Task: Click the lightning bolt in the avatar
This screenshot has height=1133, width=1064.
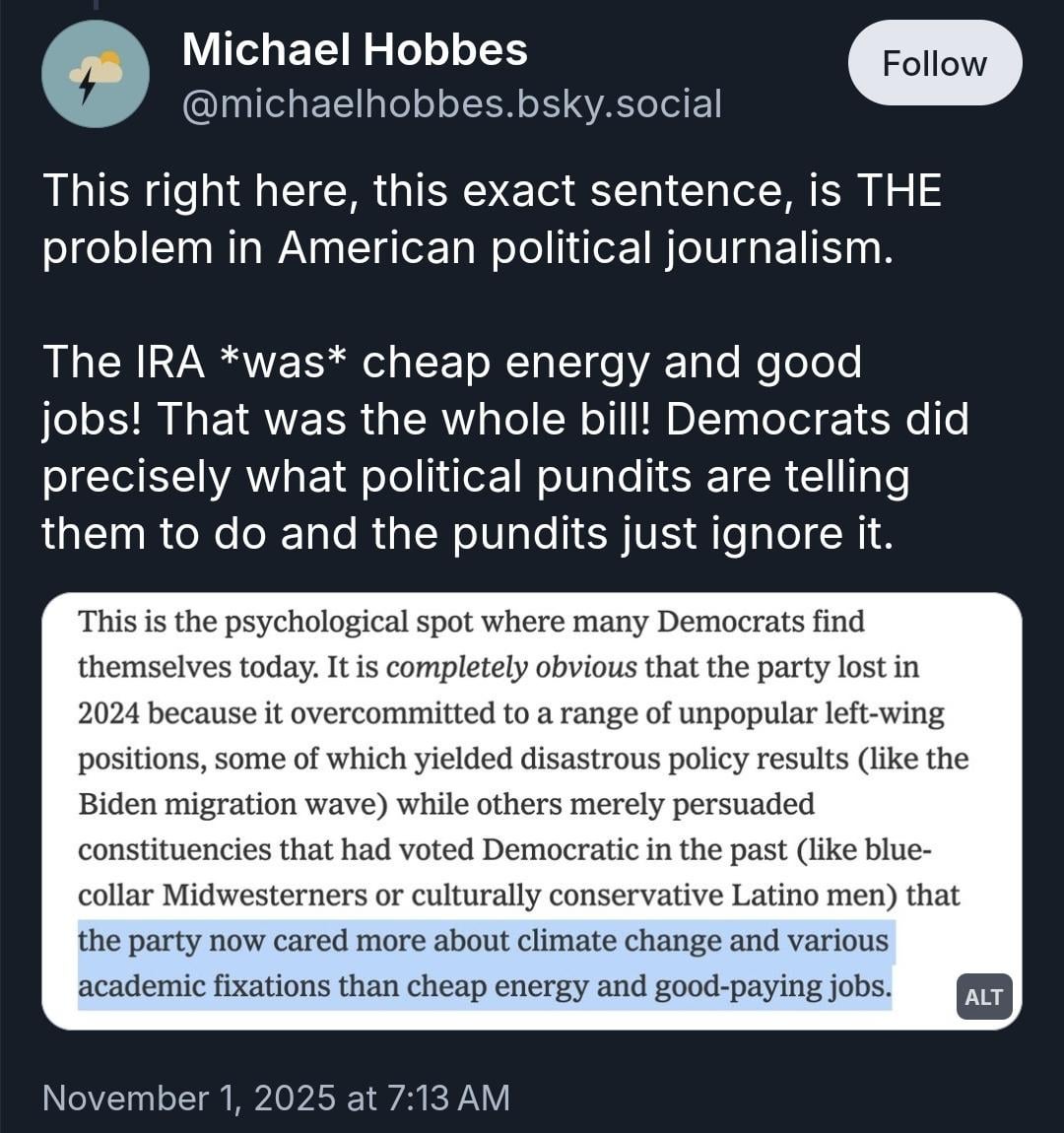Action: click(x=87, y=87)
